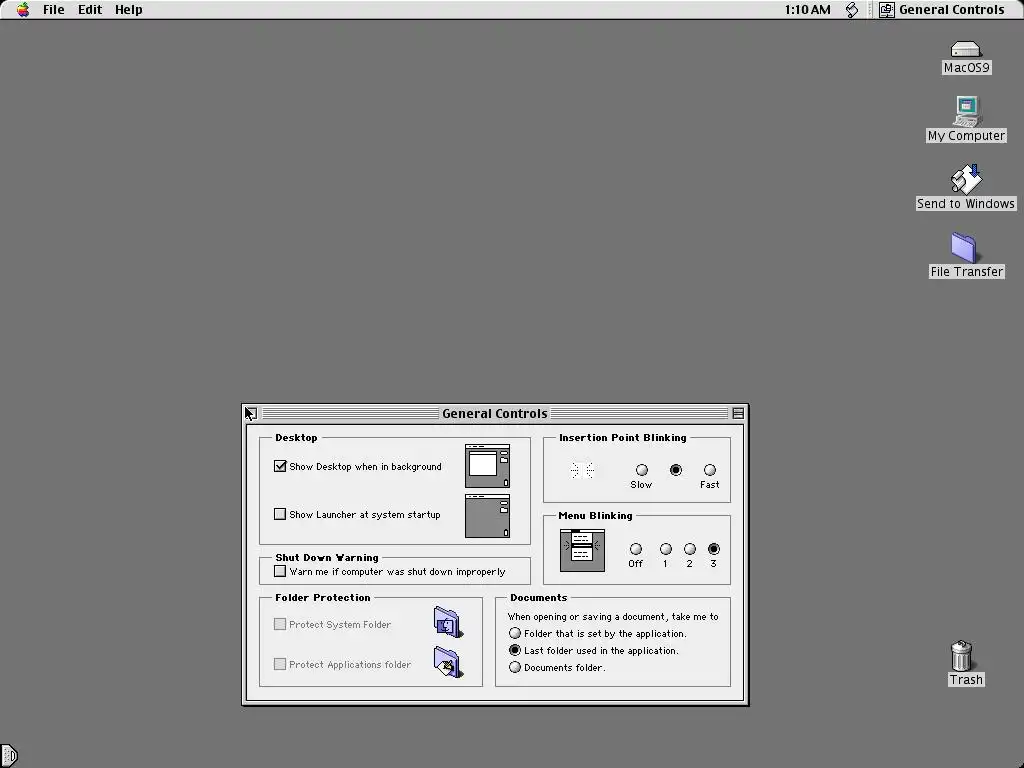The image size is (1024, 768).
Task: Open the Edit menu
Action: (89, 10)
